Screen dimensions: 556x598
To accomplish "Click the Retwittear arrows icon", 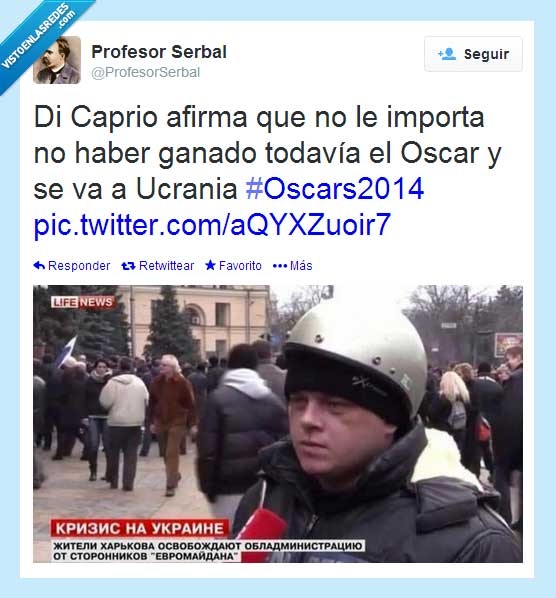I will click(x=128, y=266).
